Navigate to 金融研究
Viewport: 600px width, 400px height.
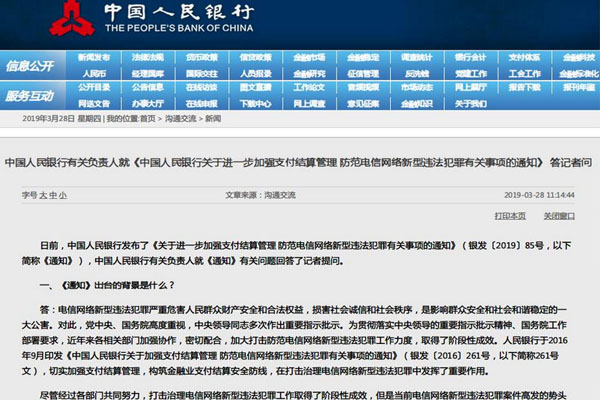(309, 73)
